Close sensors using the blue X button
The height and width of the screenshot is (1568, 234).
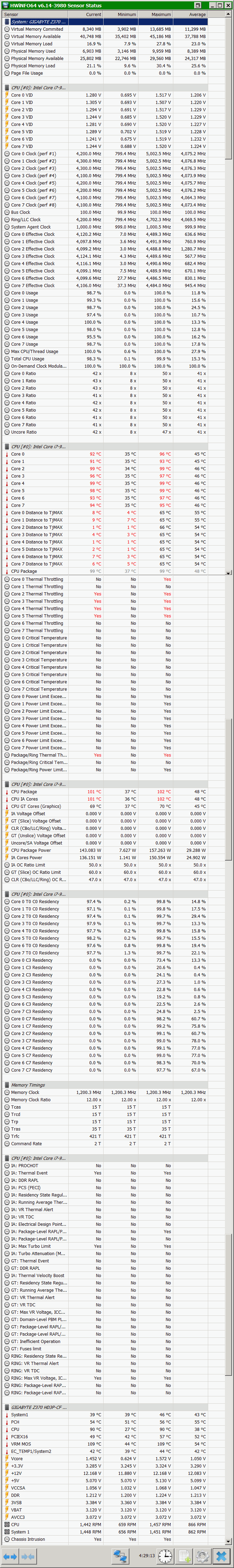click(221, 1556)
